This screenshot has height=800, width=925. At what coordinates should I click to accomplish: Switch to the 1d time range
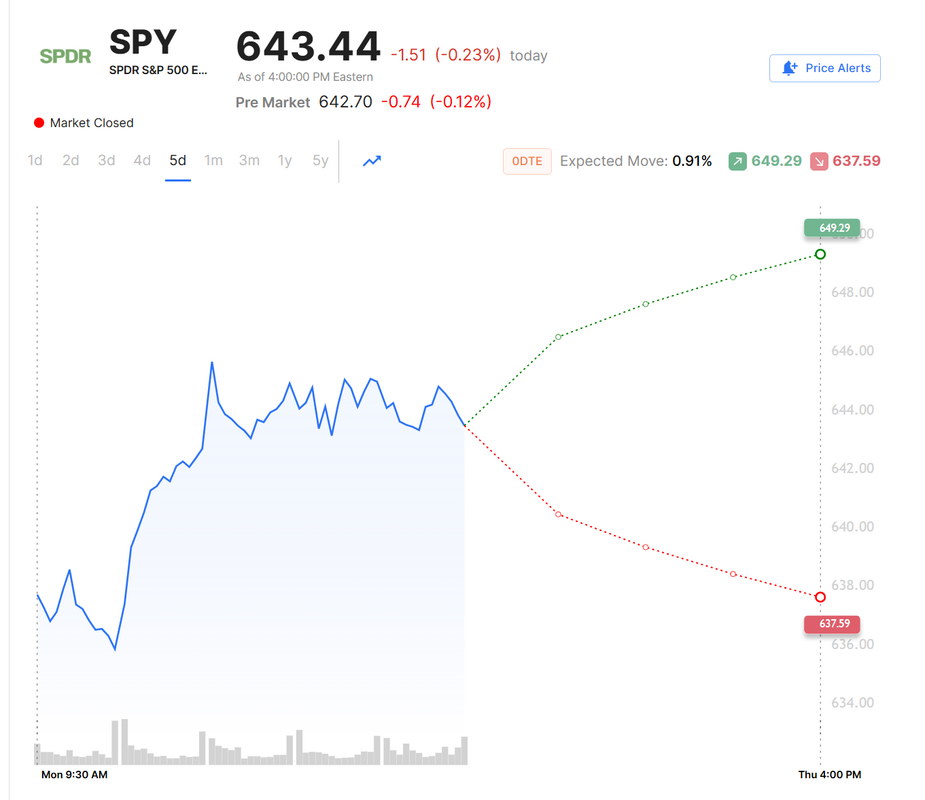click(35, 160)
